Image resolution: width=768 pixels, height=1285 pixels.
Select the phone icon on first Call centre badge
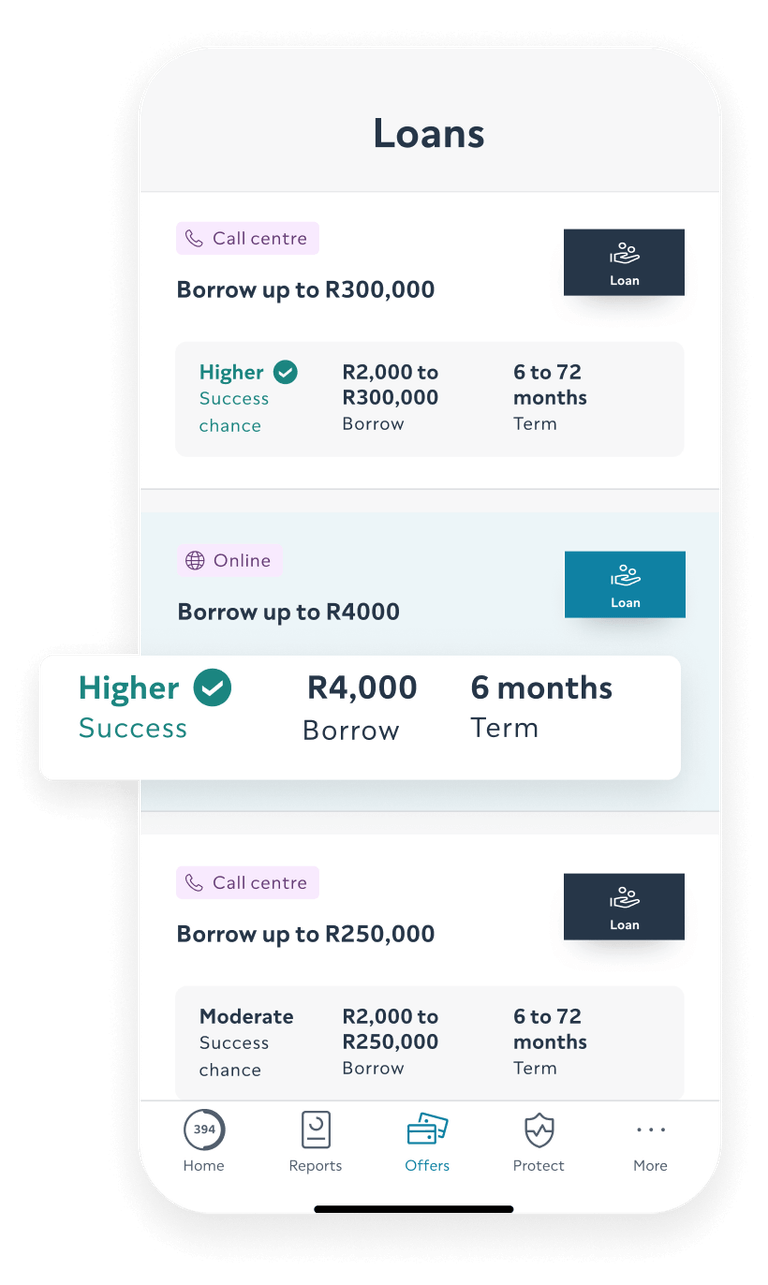point(196,238)
